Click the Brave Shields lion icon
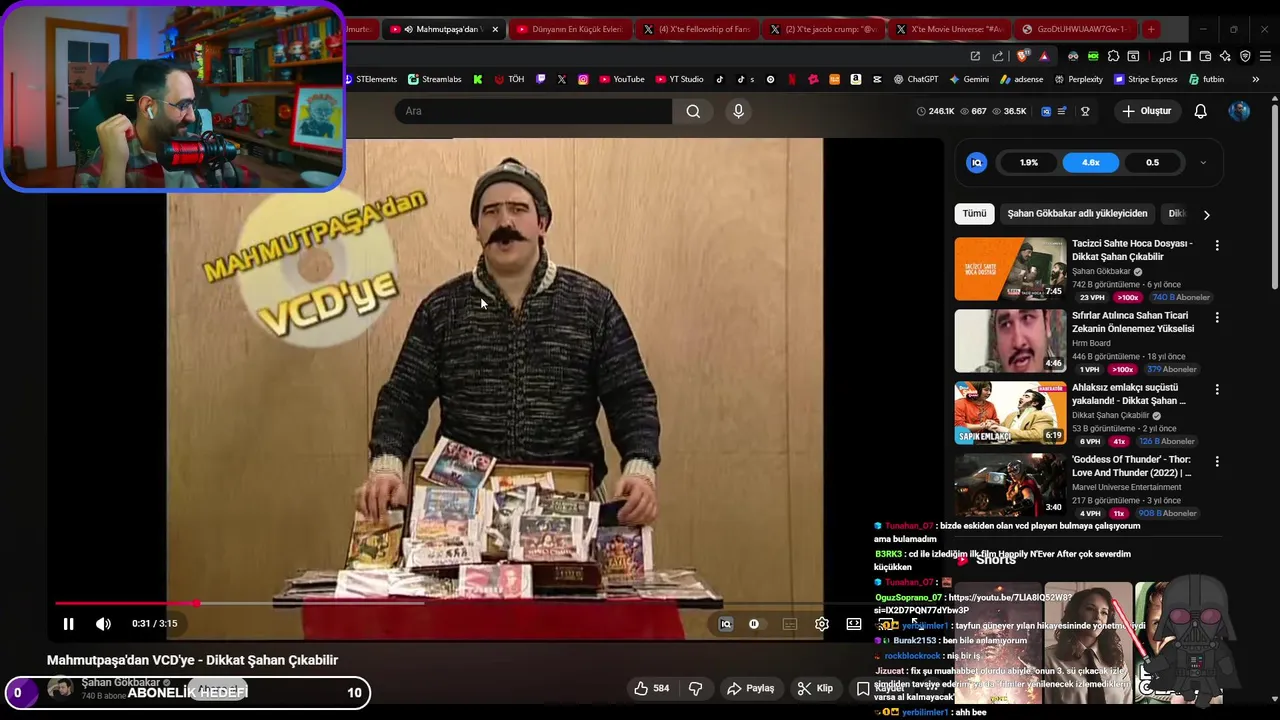The image size is (1280, 720). click(1022, 56)
